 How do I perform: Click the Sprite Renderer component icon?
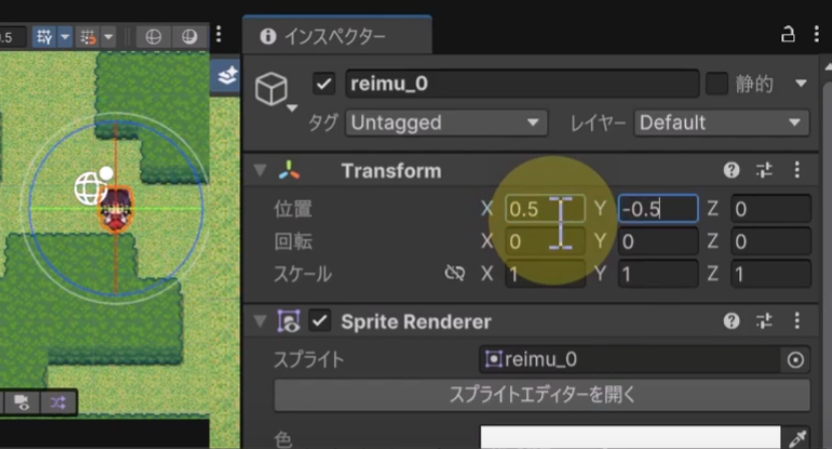pos(289,321)
